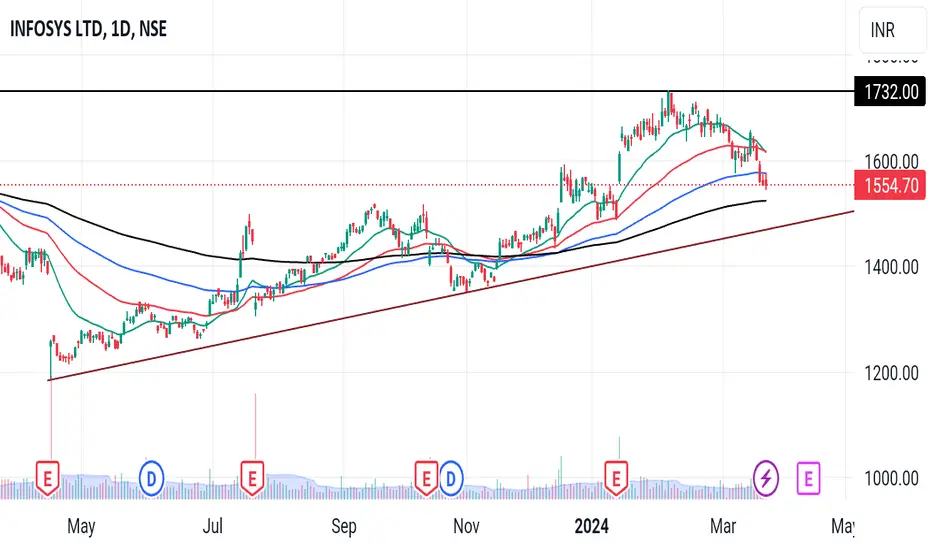Click the Jul label on the time axis
Screen dimensions: 932x550
pos(213,526)
